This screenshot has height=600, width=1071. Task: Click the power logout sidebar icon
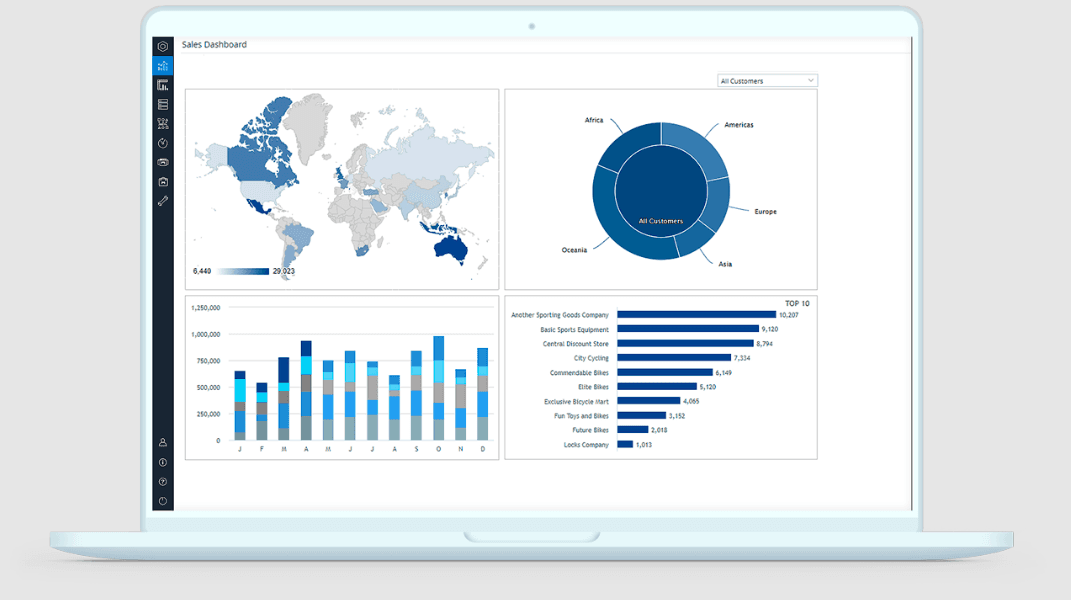163,501
